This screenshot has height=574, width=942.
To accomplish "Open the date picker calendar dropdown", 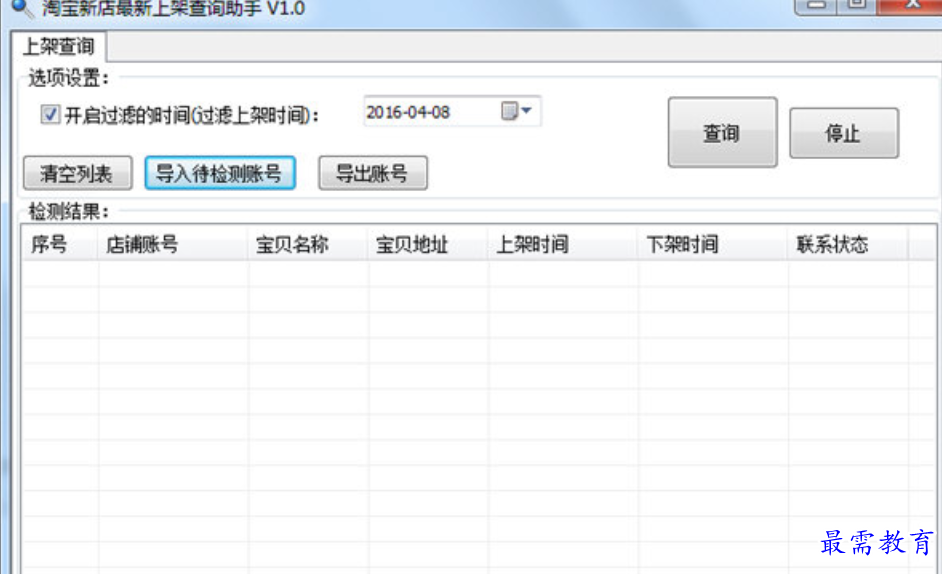I will coord(517,111).
